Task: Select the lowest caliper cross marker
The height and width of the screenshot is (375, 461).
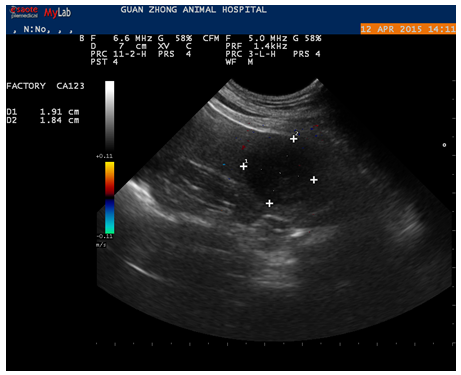Action: [270, 203]
